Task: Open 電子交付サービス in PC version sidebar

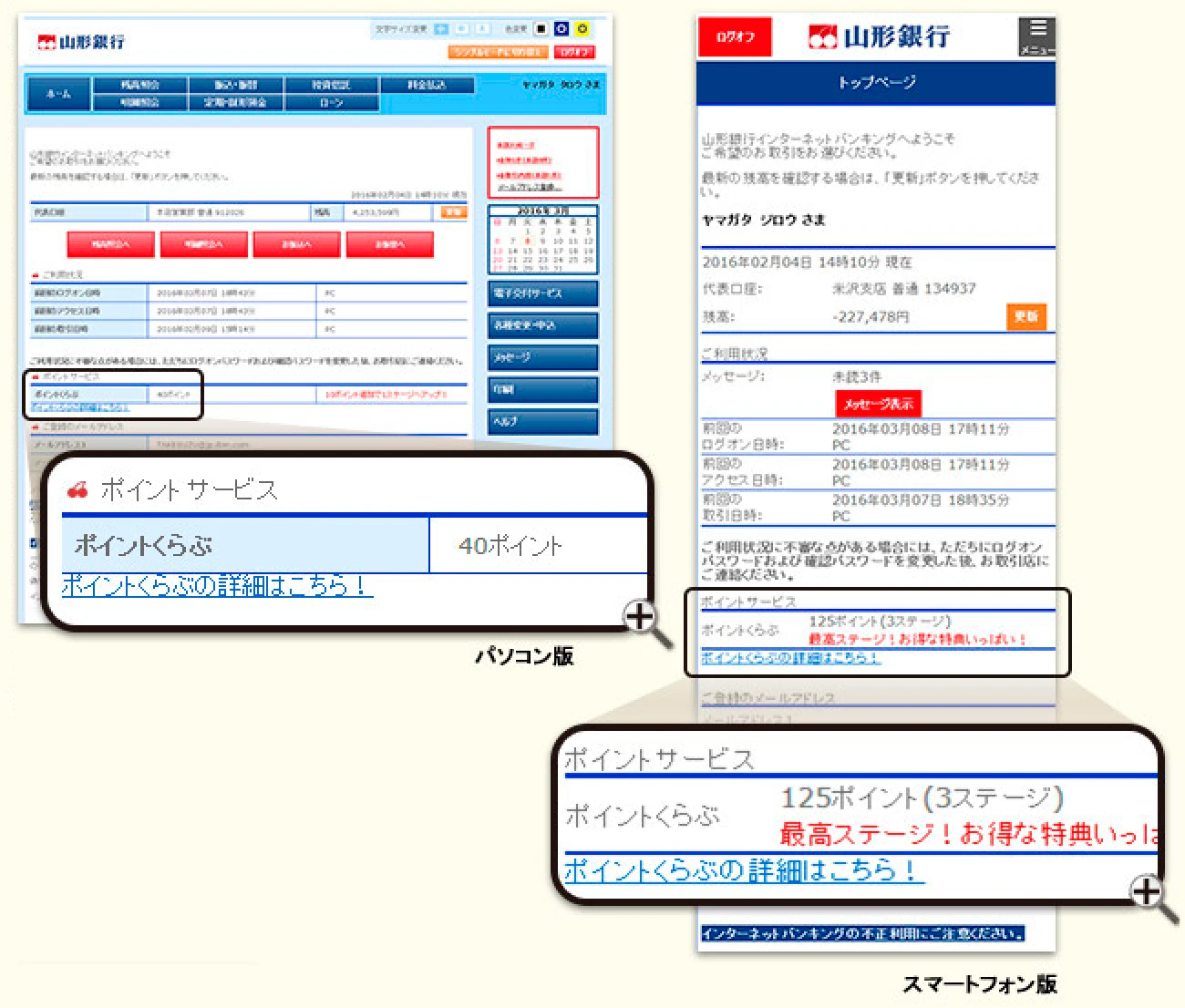Action: point(542,293)
